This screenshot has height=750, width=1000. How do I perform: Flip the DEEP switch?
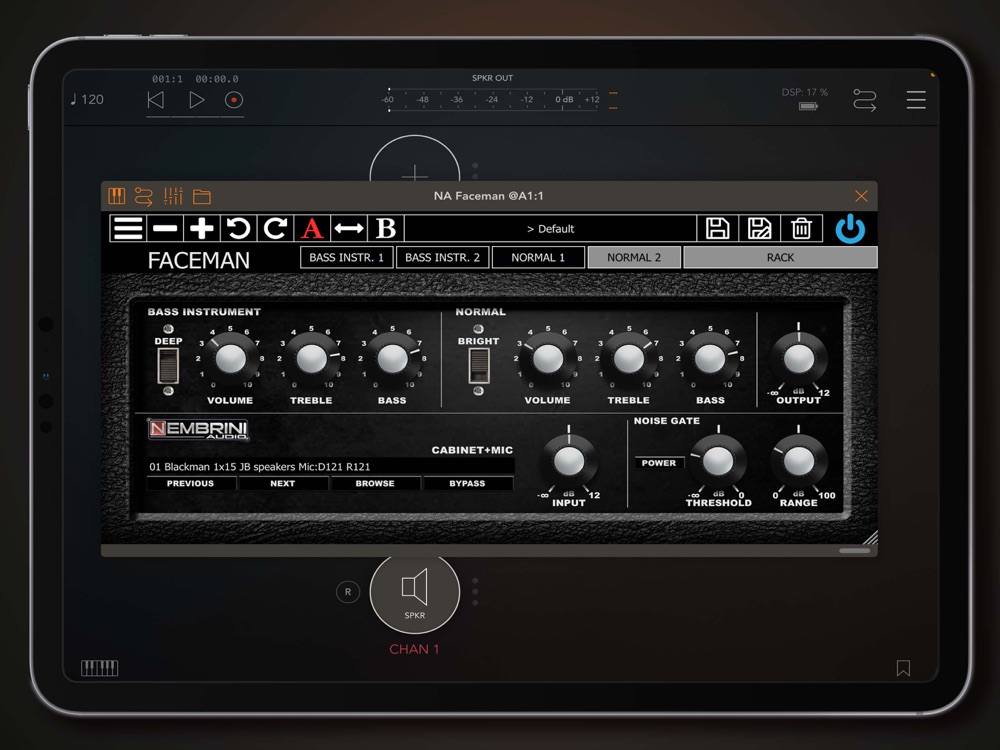pos(168,366)
